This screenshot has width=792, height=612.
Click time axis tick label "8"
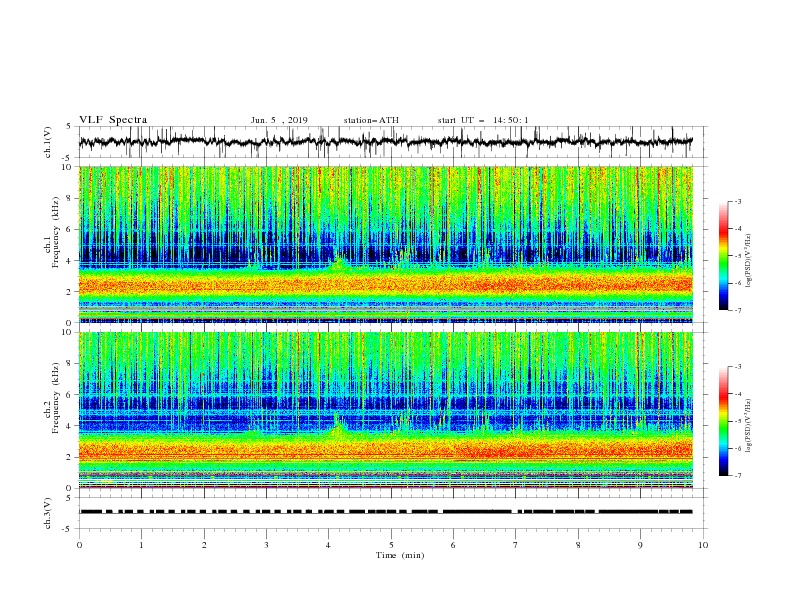[578, 545]
